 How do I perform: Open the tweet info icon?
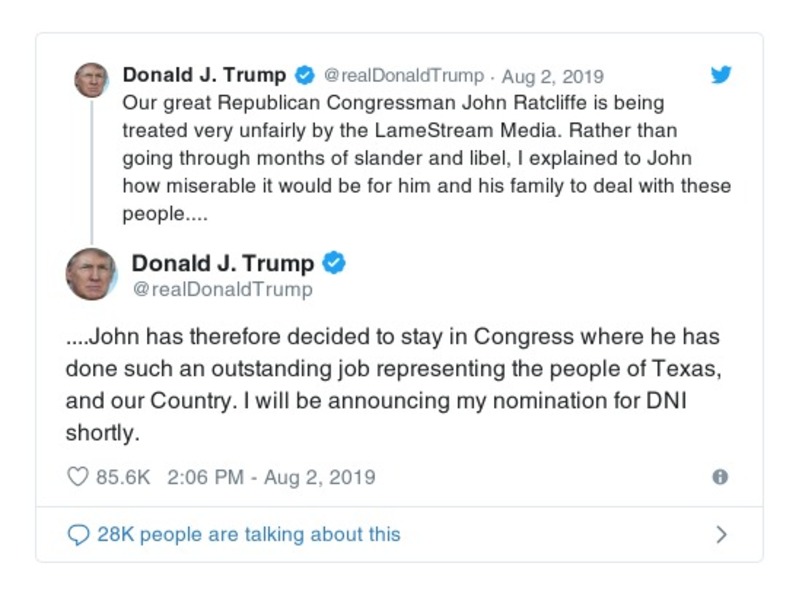[x=720, y=477]
